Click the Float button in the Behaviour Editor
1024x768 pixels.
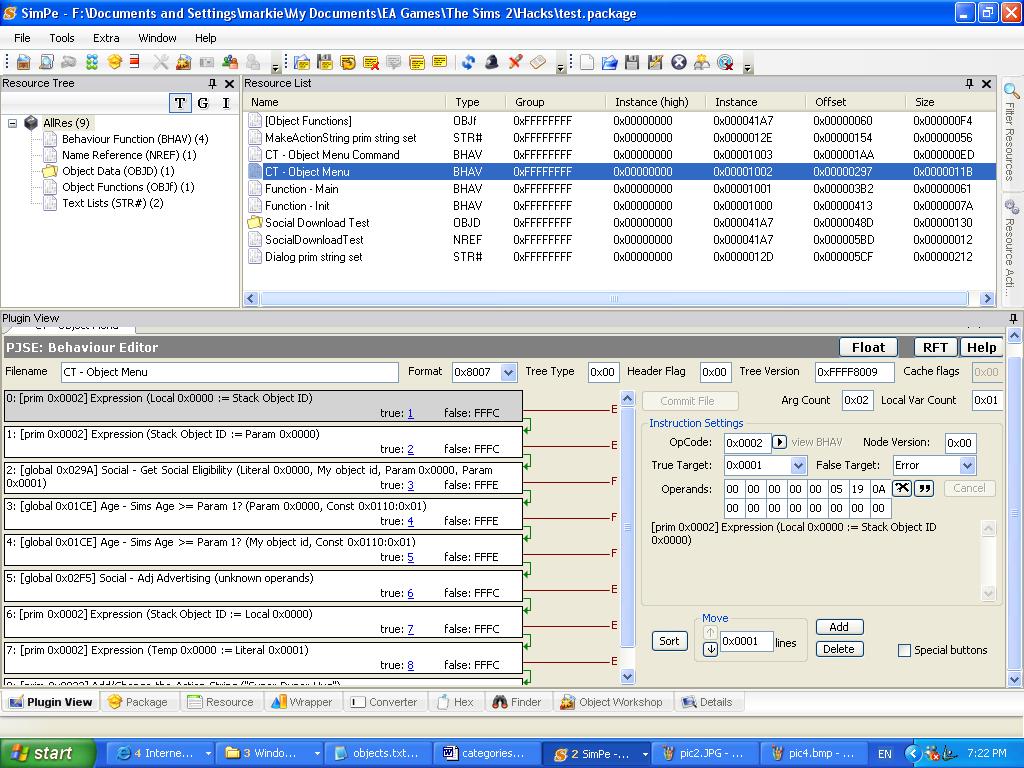[x=866, y=347]
